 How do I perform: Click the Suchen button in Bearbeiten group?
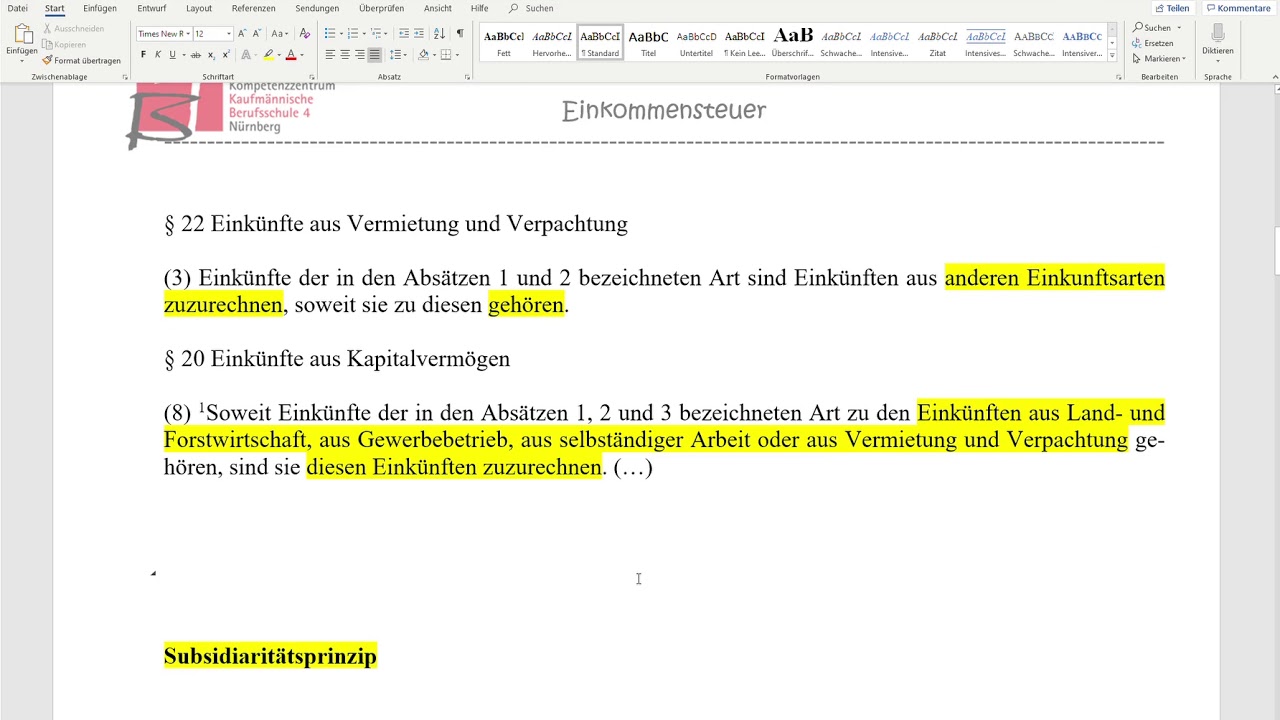point(1157,28)
